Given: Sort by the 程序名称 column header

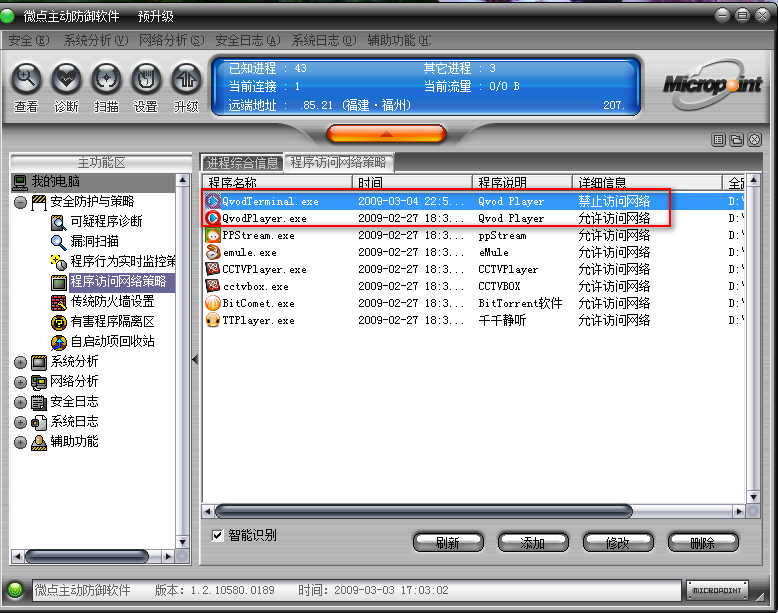Looking at the screenshot, I should point(278,182).
